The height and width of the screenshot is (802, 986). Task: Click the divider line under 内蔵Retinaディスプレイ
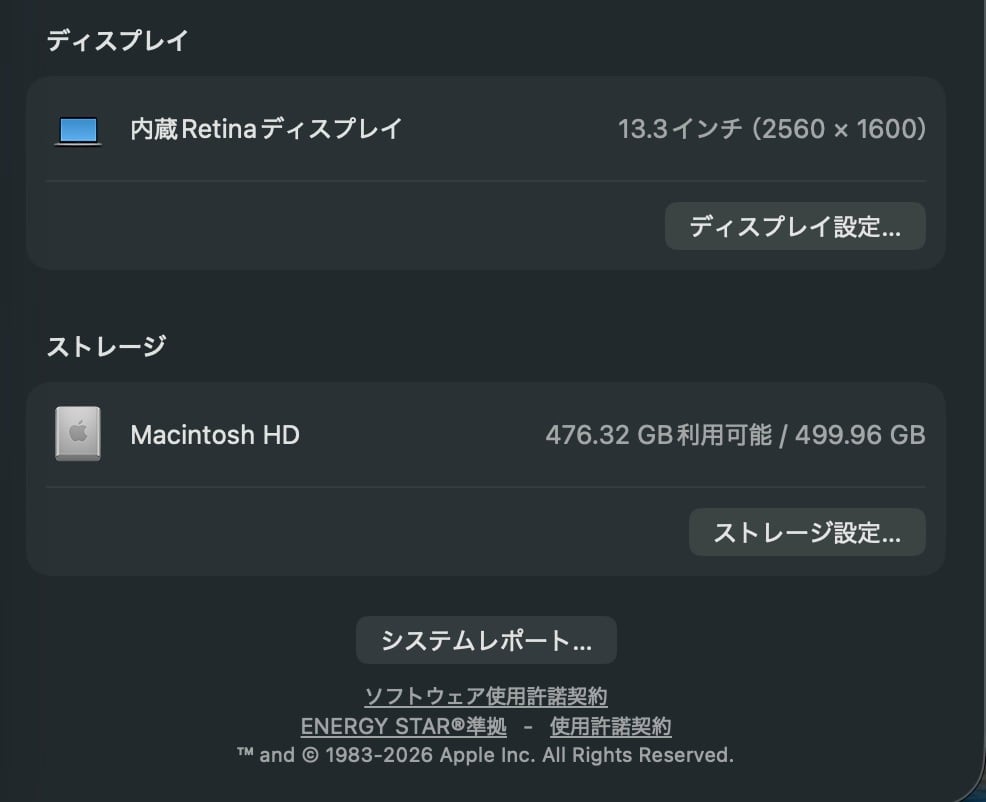click(486, 181)
